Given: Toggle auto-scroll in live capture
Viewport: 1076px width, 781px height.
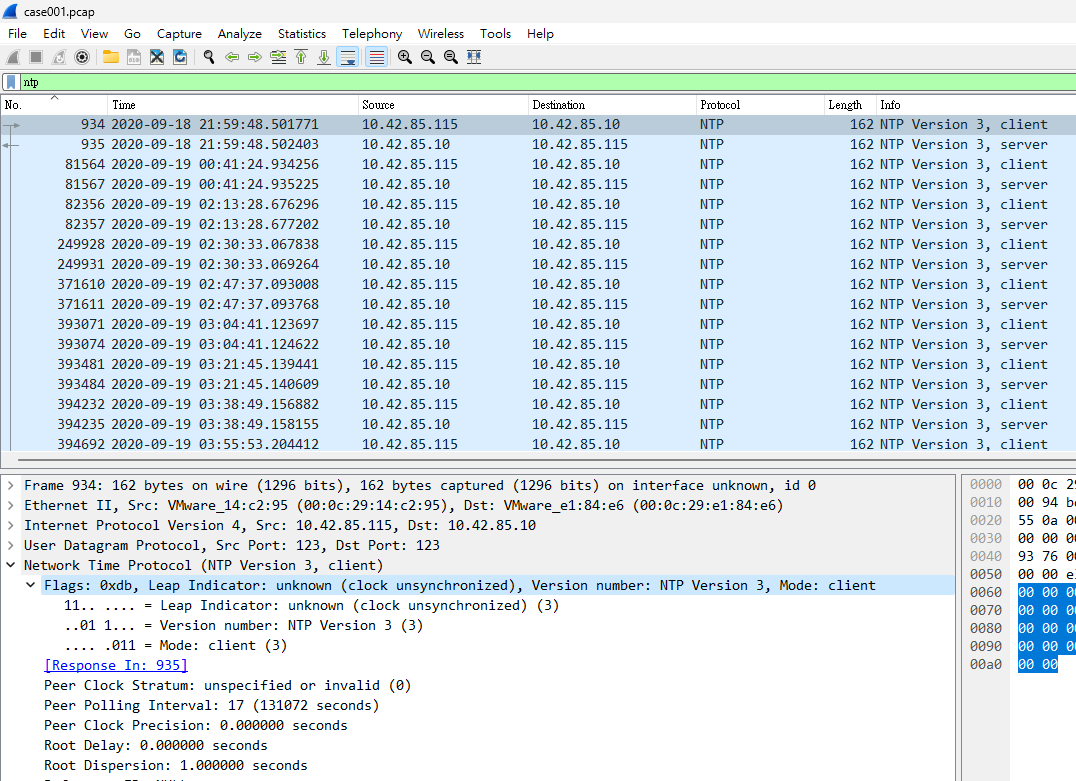Looking at the screenshot, I should 348,57.
